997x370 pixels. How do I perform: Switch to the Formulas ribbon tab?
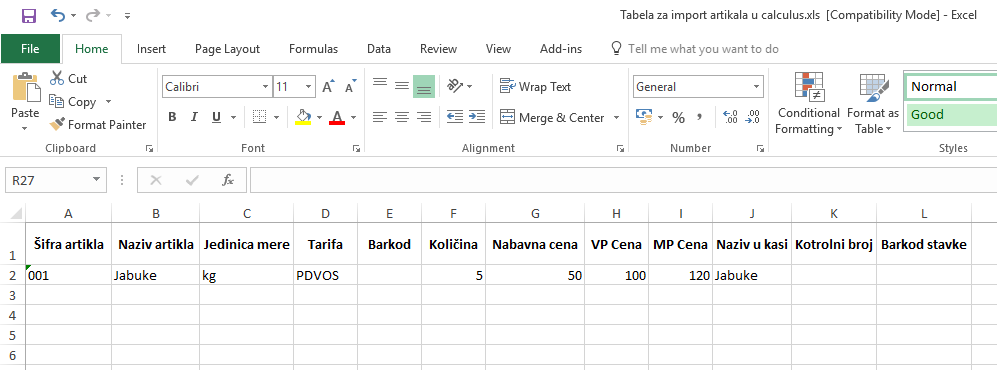(x=313, y=49)
